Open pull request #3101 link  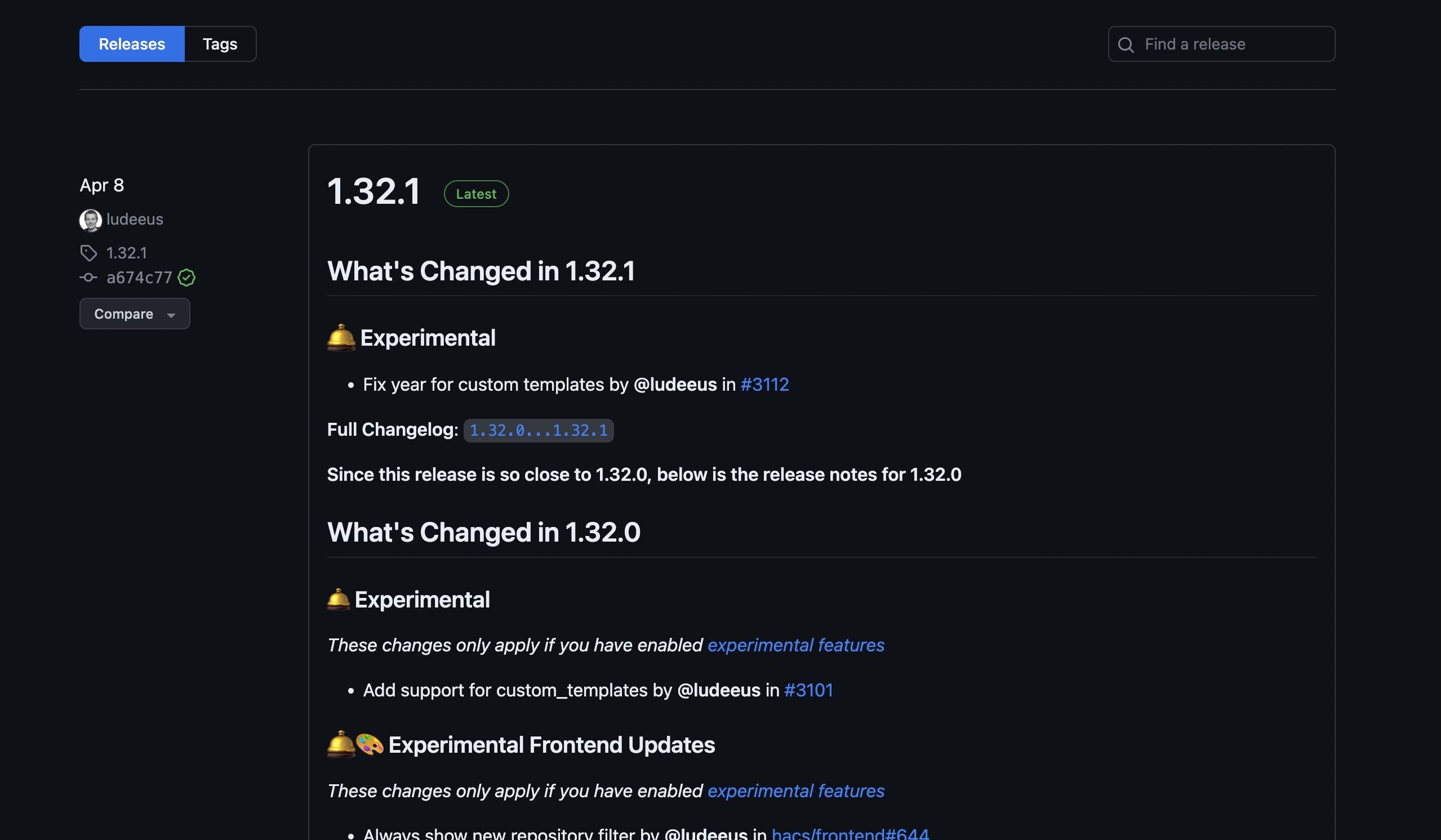click(808, 690)
